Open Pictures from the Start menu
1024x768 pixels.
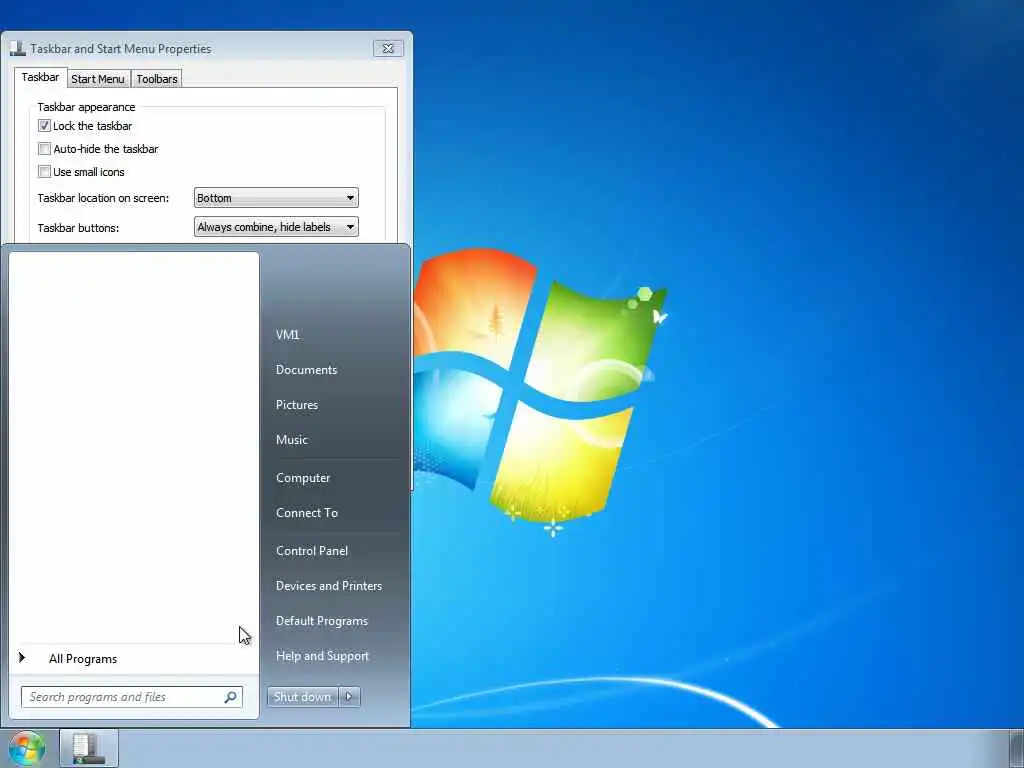pyautogui.click(x=296, y=405)
